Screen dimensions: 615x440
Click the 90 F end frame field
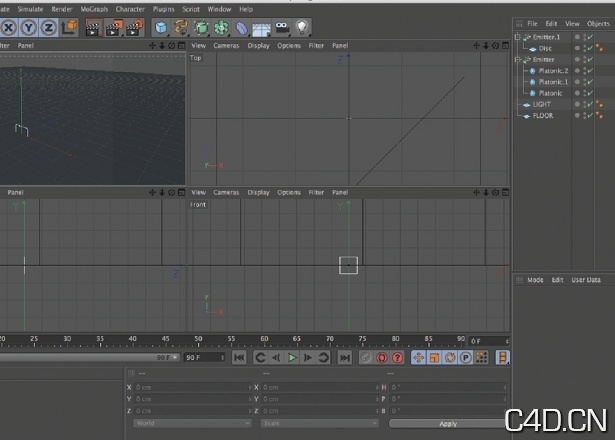point(204,358)
